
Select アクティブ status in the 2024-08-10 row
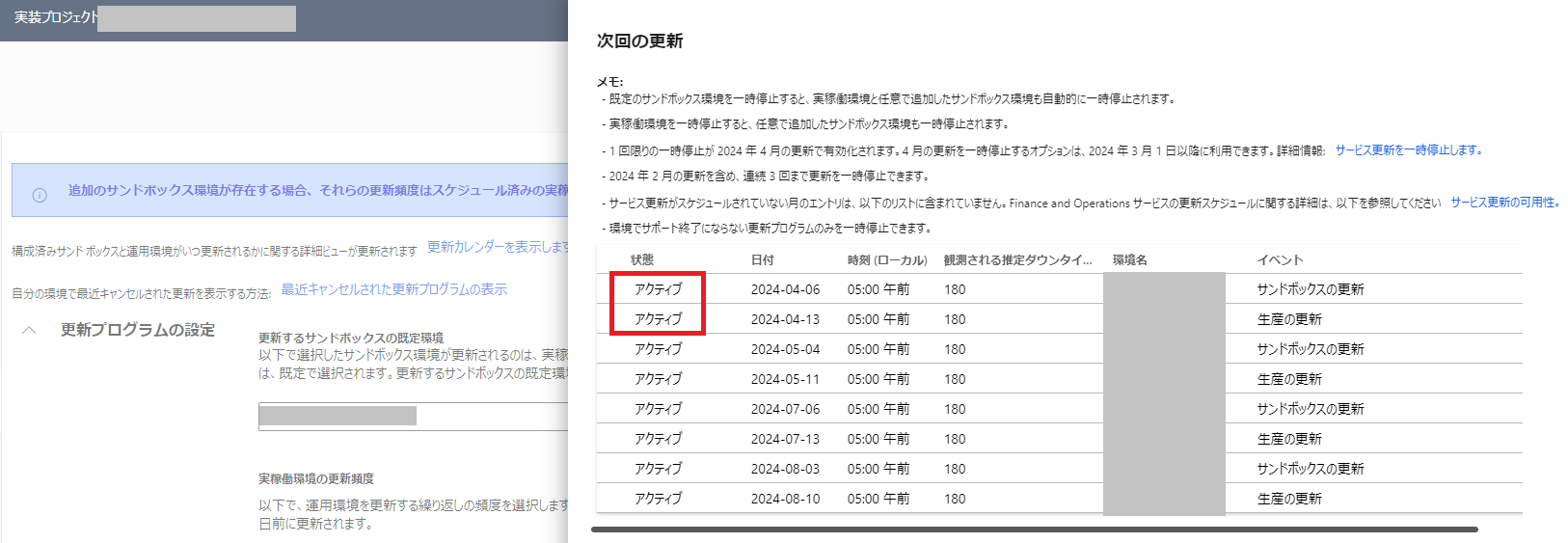click(x=658, y=499)
